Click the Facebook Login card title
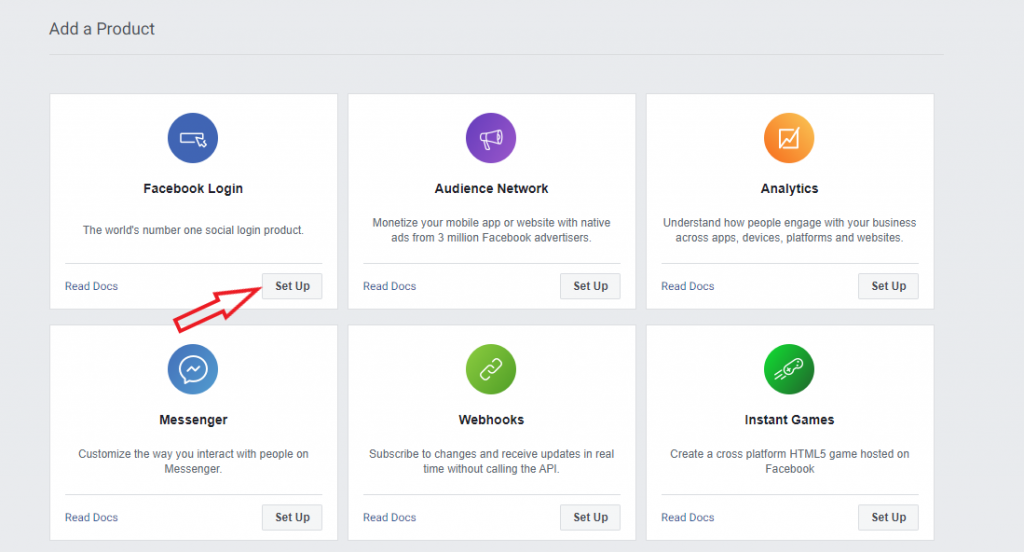Image resolution: width=1024 pixels, height=552 pixels. (x=193, y=188)
